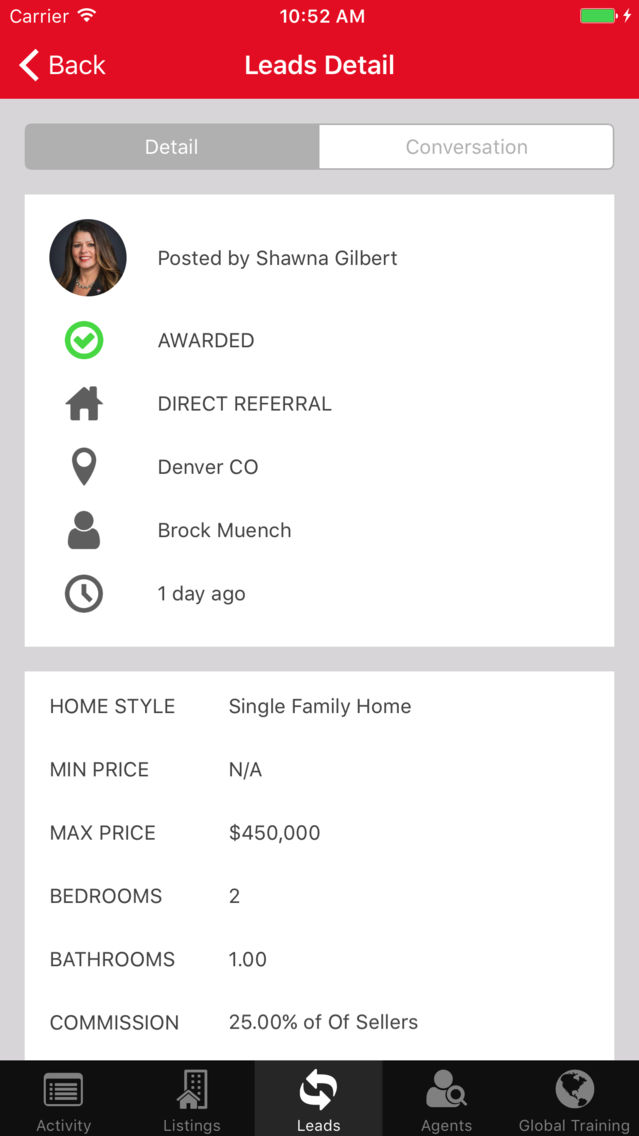
Task: Select the Detail tab
Action: click(171, 146)
